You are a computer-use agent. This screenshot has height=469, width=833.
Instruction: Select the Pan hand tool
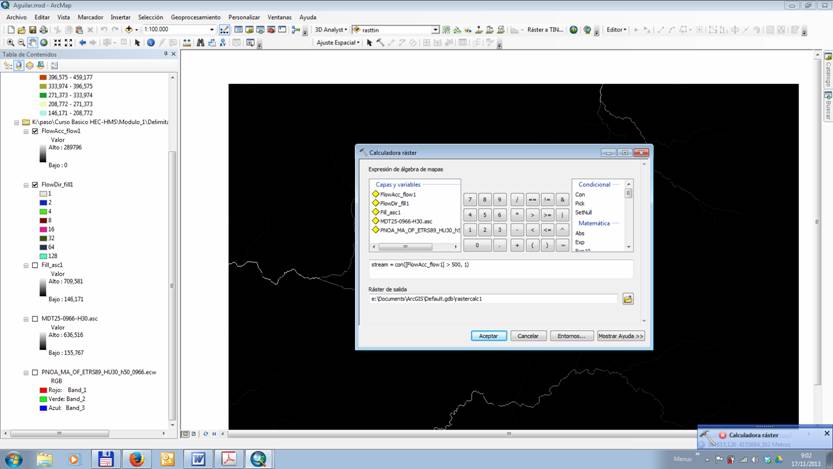tap(32, 43)
